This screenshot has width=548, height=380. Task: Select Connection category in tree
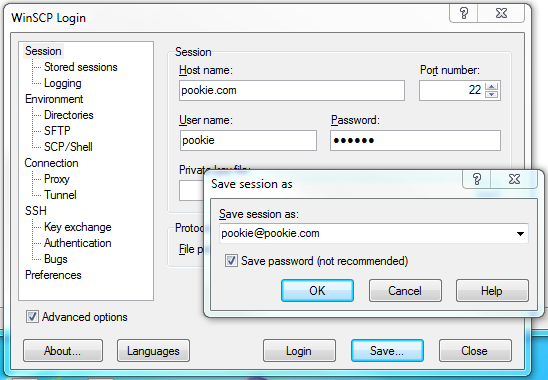click(51, 163)
